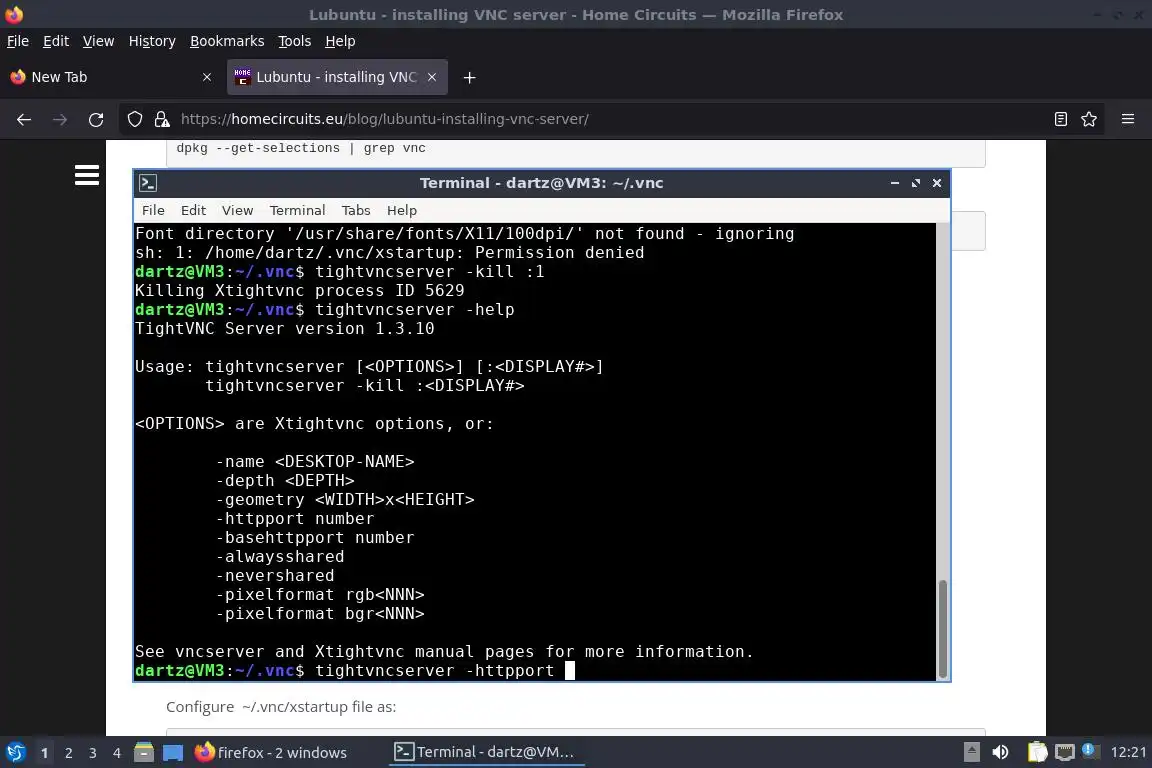Open Lubuntu start menu icon
This screenshot has width=1152, height=768.
click(15, 752)
